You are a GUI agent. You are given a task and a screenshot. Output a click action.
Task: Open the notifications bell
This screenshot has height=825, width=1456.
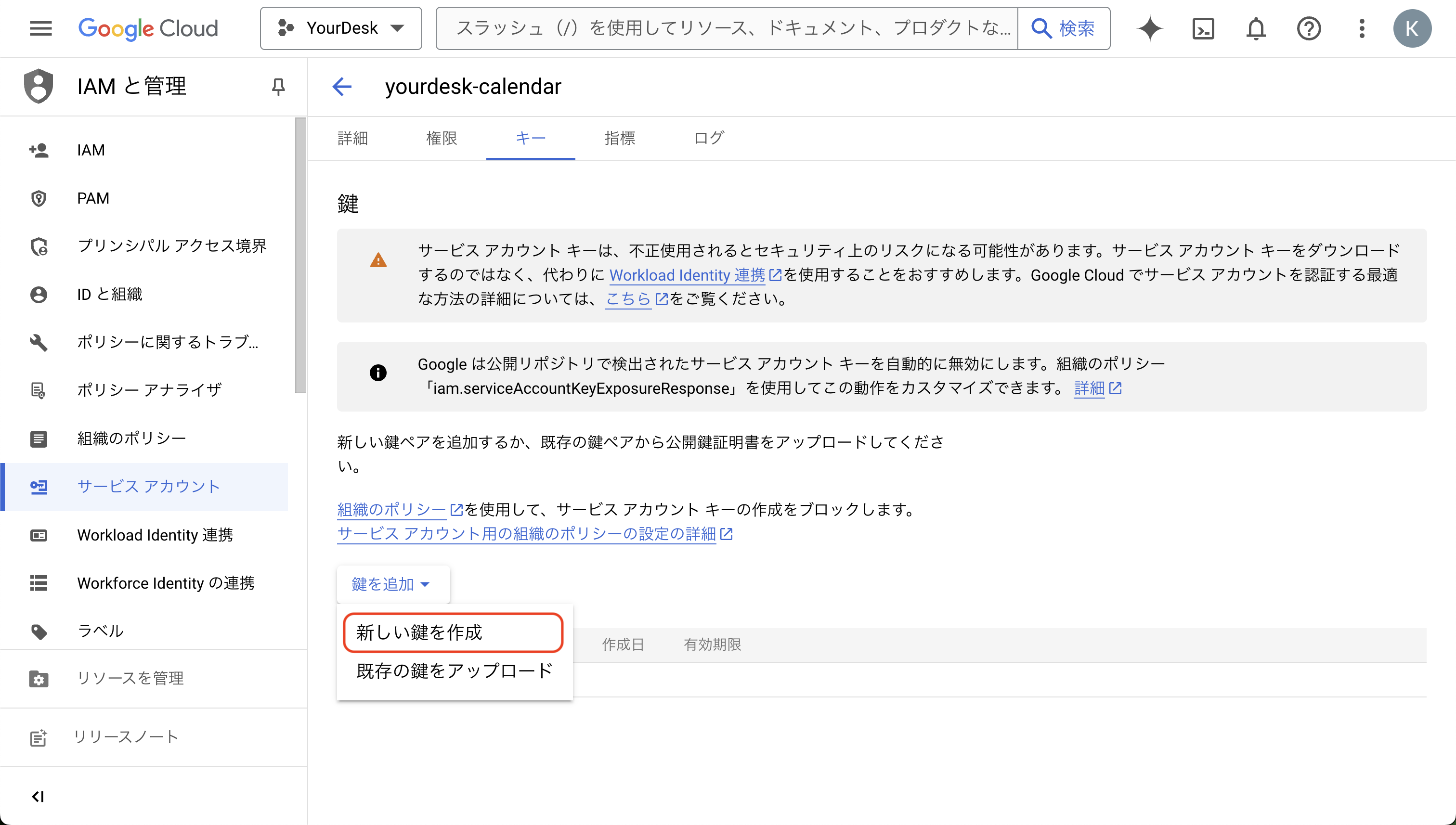(x=1256, y=28)
